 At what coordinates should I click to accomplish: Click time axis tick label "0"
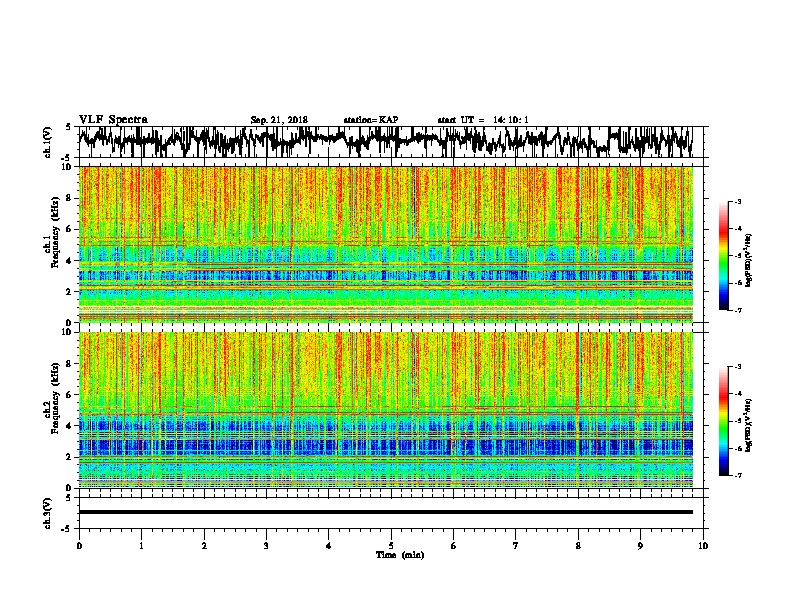(x=79, y=545)
